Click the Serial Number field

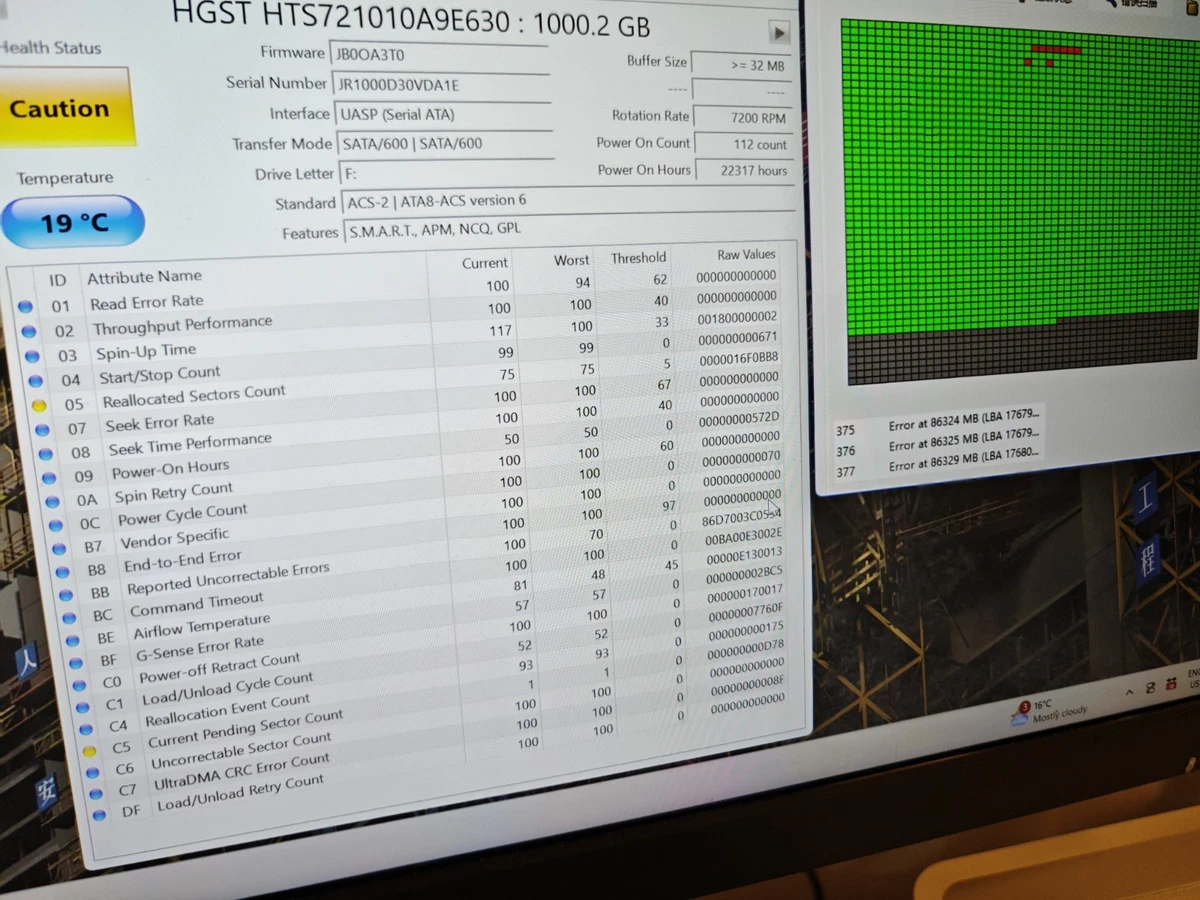pyautogui.click(x=441, y=85)
